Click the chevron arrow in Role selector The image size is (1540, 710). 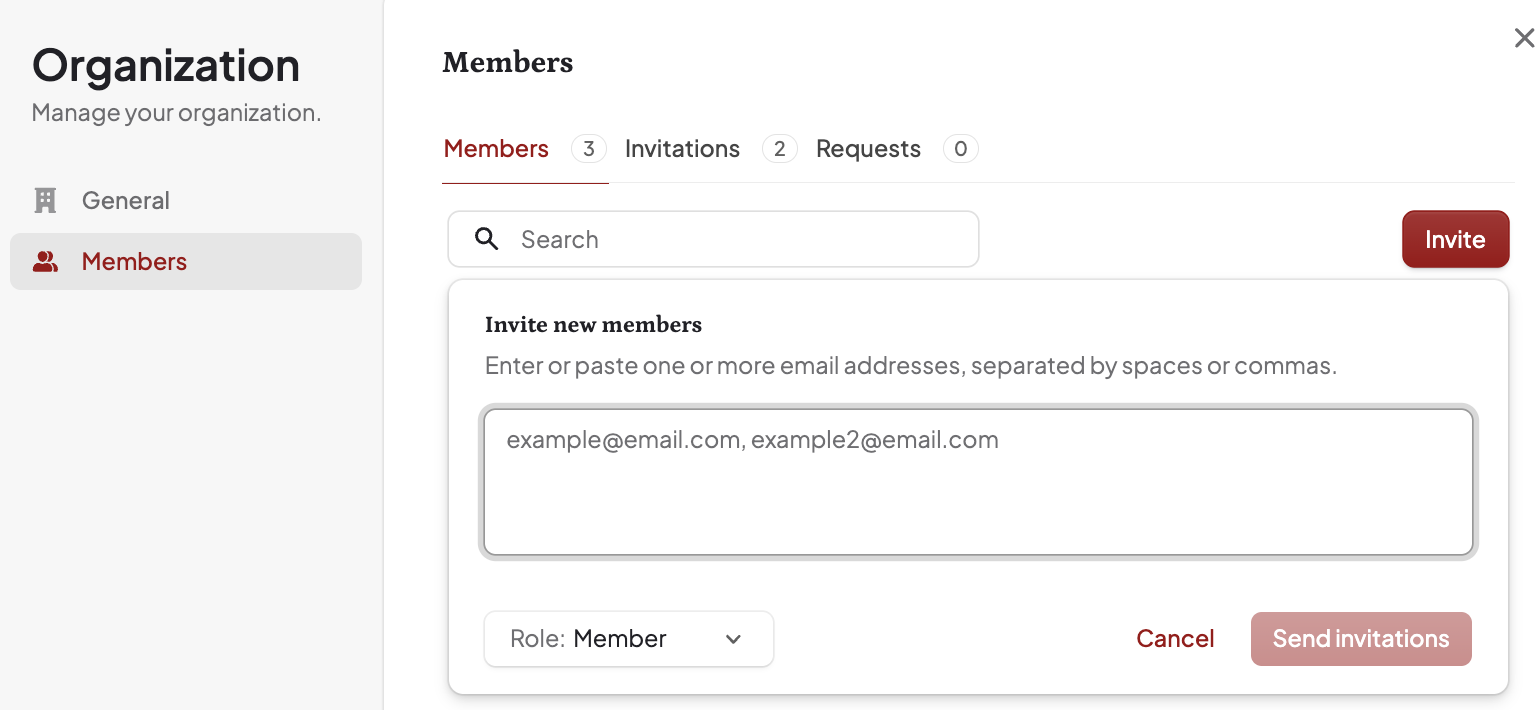pyautogui.click(x=733, y=639)
